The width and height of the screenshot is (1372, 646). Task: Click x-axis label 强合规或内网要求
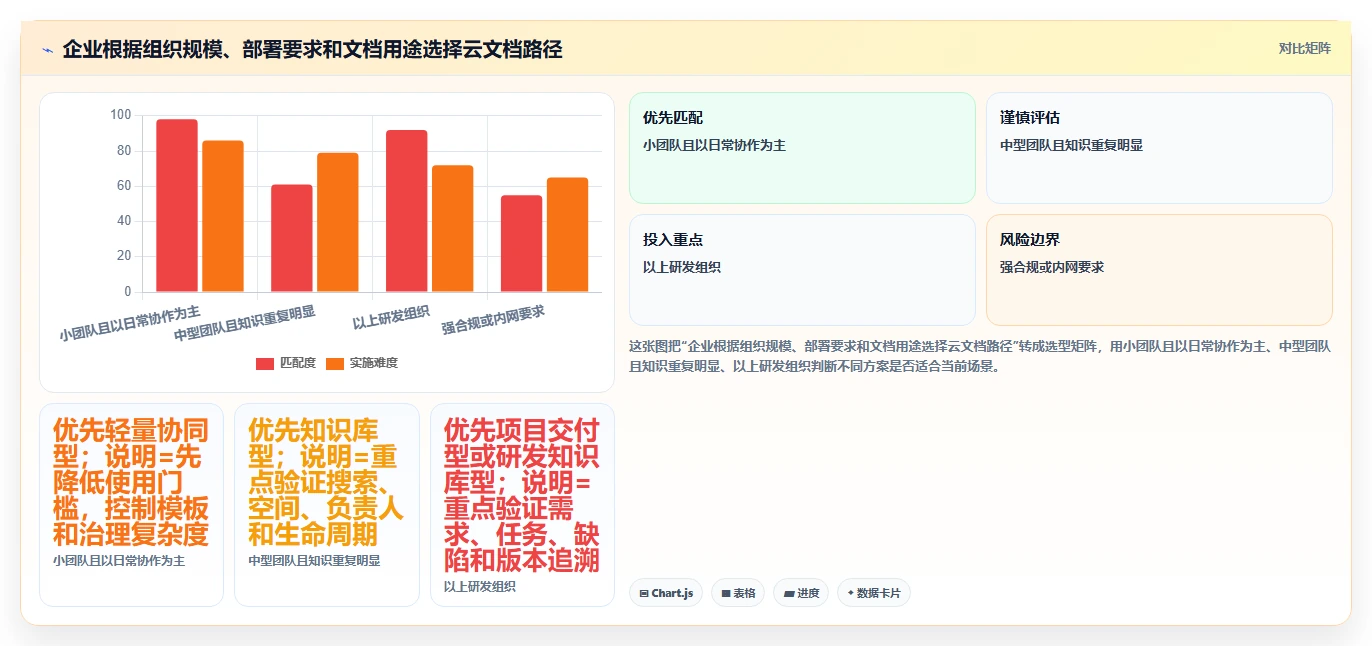[493, 320]
